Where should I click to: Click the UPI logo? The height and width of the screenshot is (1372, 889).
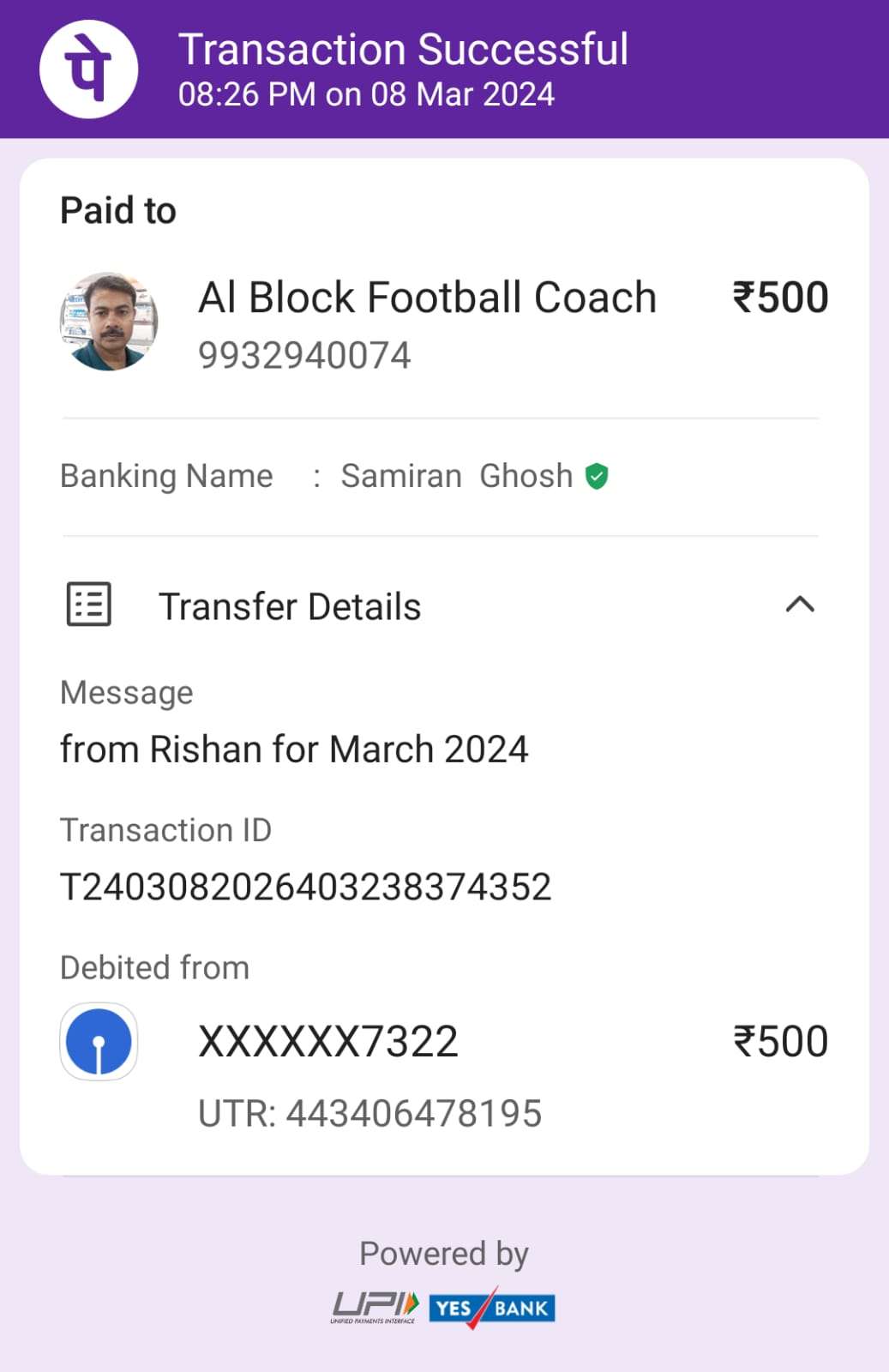[375, 1308]
